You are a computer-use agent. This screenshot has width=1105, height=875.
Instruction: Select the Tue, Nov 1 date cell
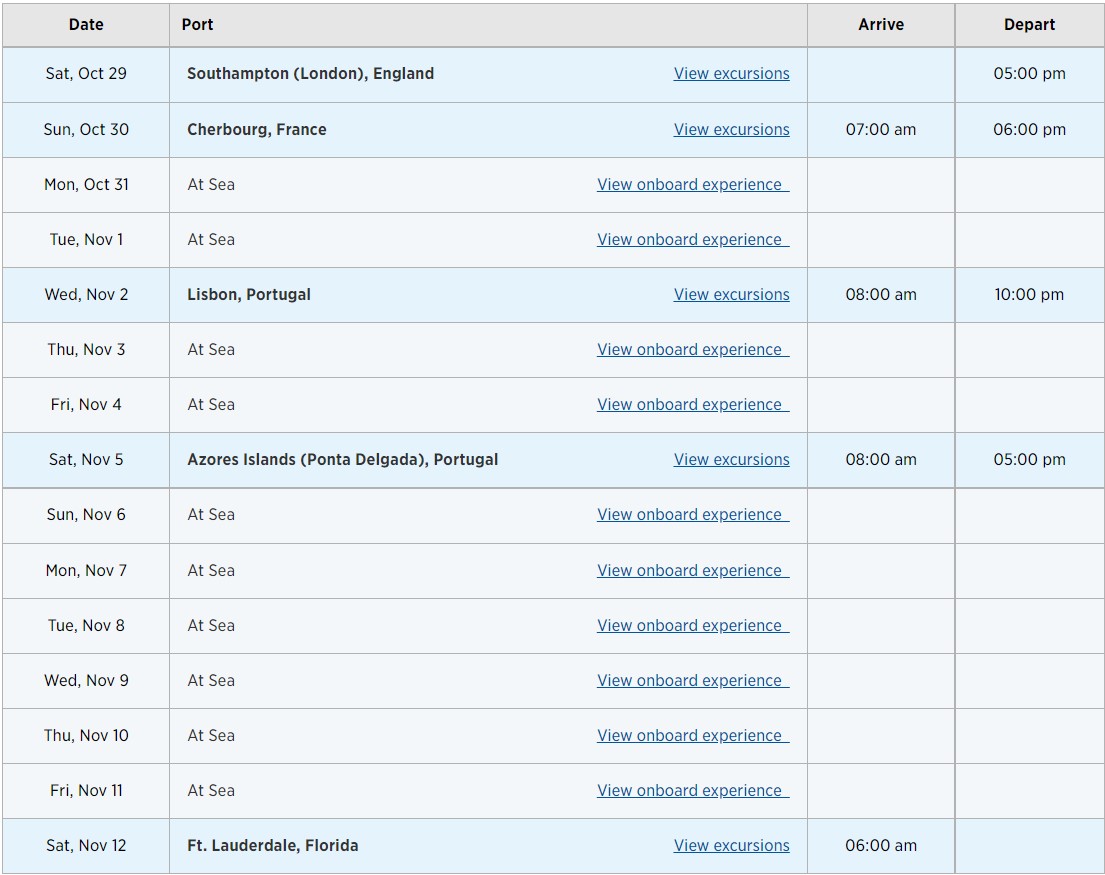pyautogui.click(x=86, y=240)
